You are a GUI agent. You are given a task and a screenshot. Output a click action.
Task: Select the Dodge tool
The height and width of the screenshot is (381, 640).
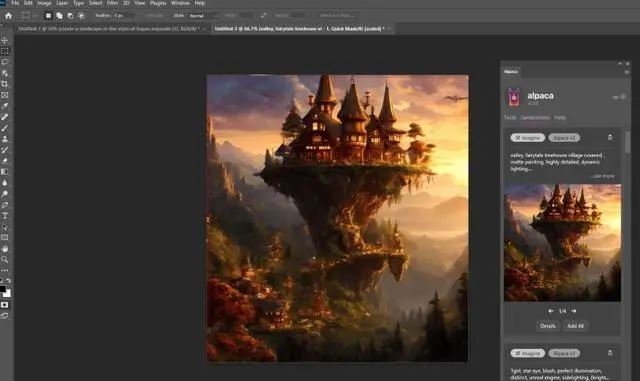pyautogui.click(x=4, y=194)
